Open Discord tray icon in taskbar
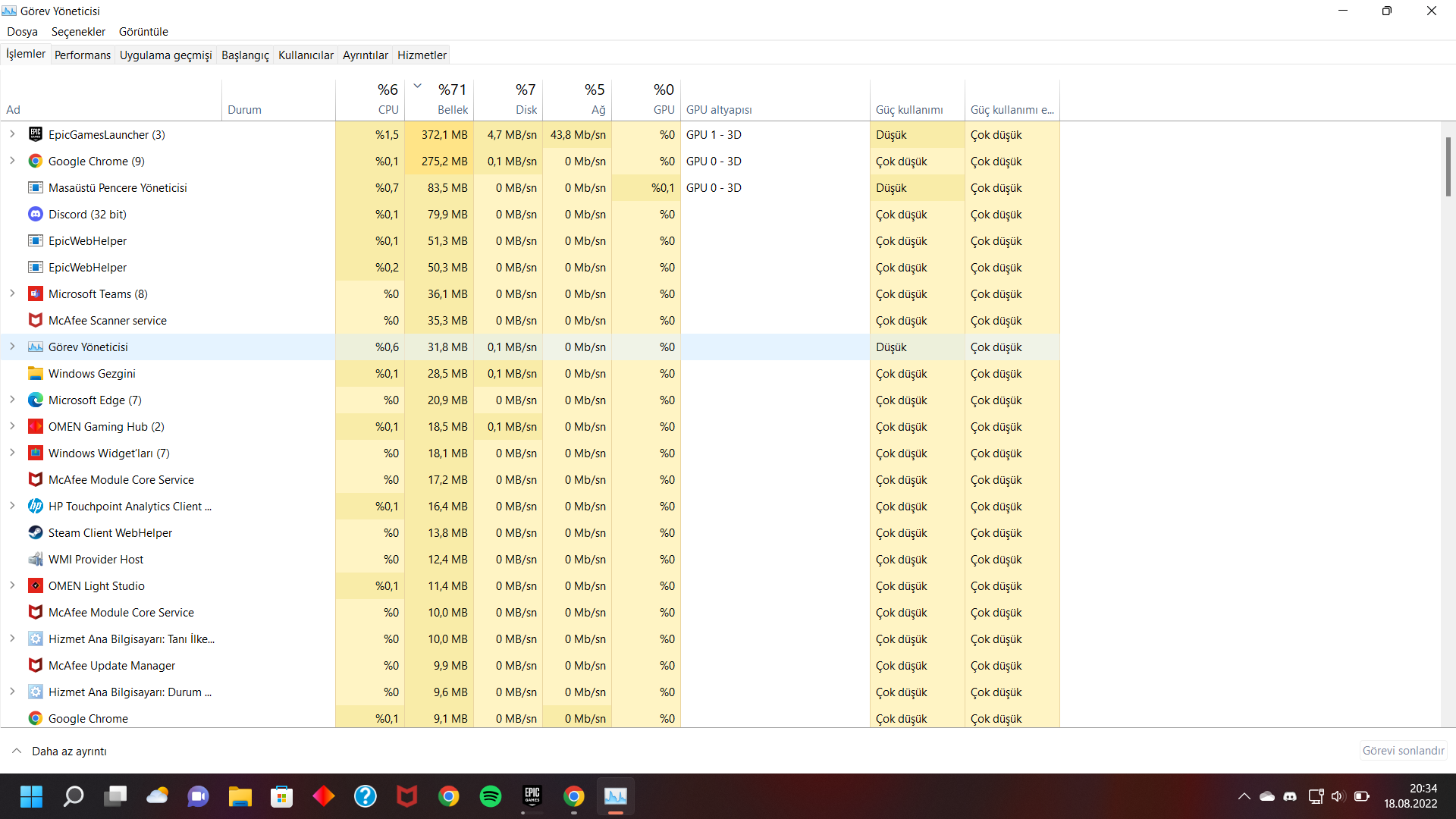This screenshot has height=819, width=1456. coord(1290,796)
